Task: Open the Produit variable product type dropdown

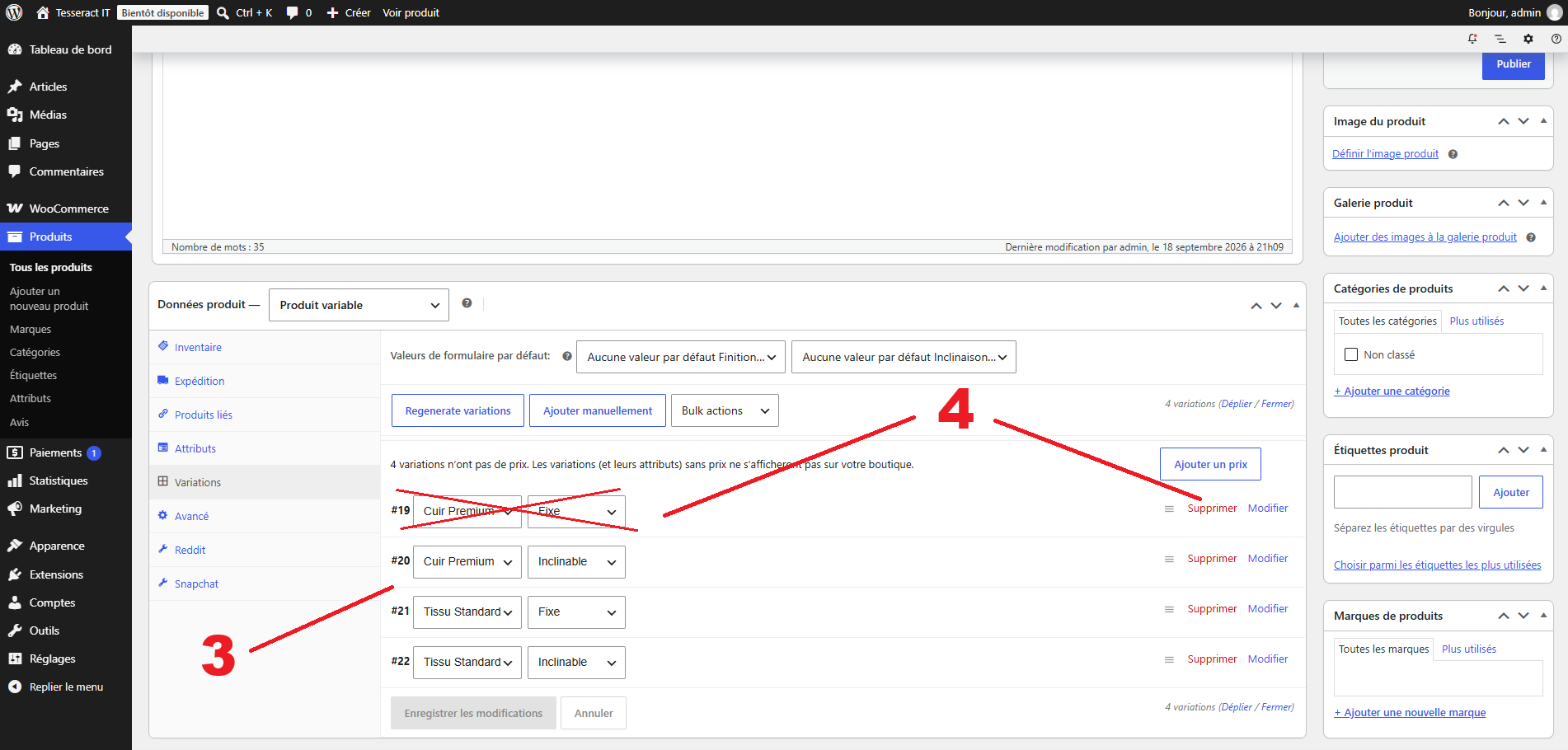Action: (x=359, y=305)
